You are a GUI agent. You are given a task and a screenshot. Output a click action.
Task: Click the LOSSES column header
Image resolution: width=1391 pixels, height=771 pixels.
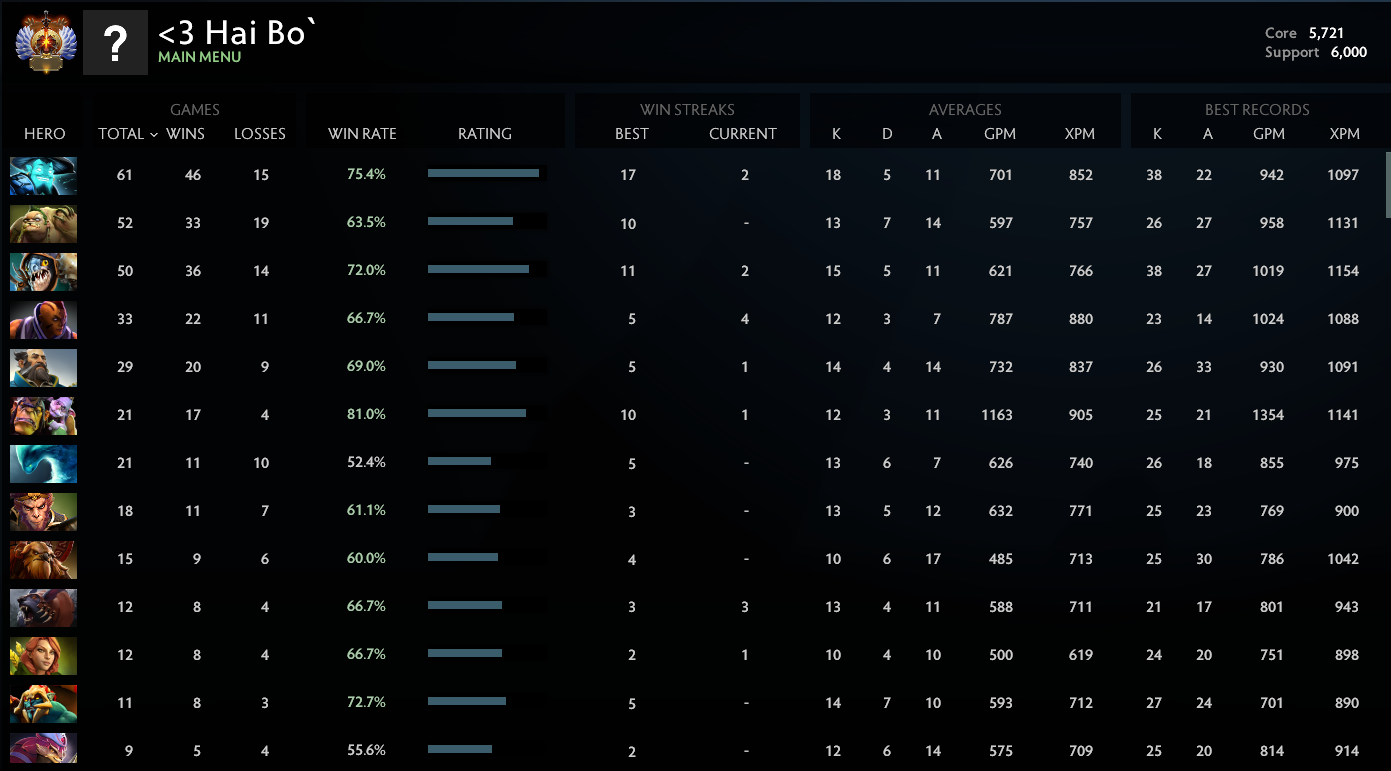pyautogui.click(x=260, y=134)
